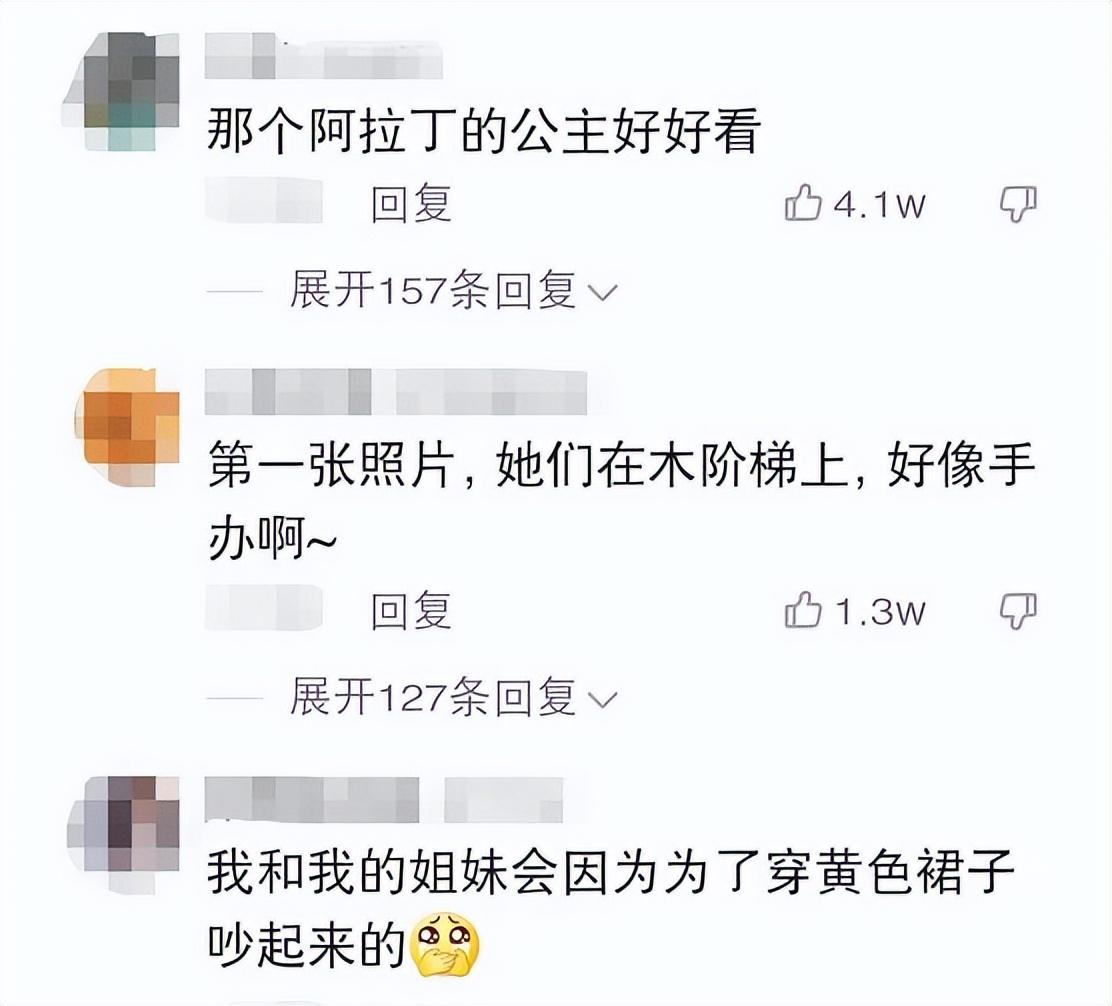Open the orange avatar of second commenter
The width and height of the screenshot is (1112, 1006).
coord(126,427)
